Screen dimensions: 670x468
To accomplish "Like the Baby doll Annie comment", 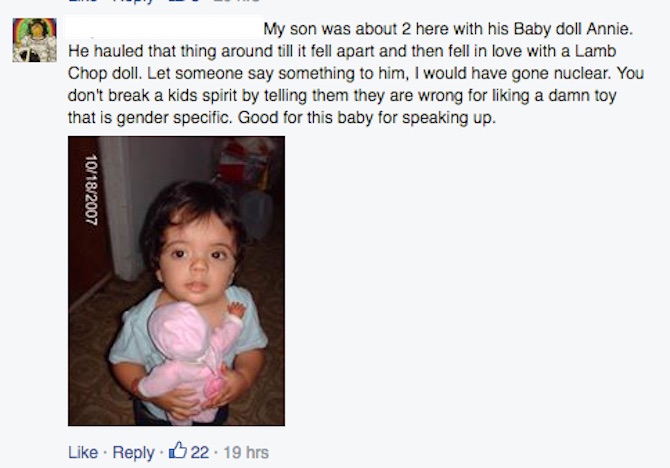I will pos(82,453).
